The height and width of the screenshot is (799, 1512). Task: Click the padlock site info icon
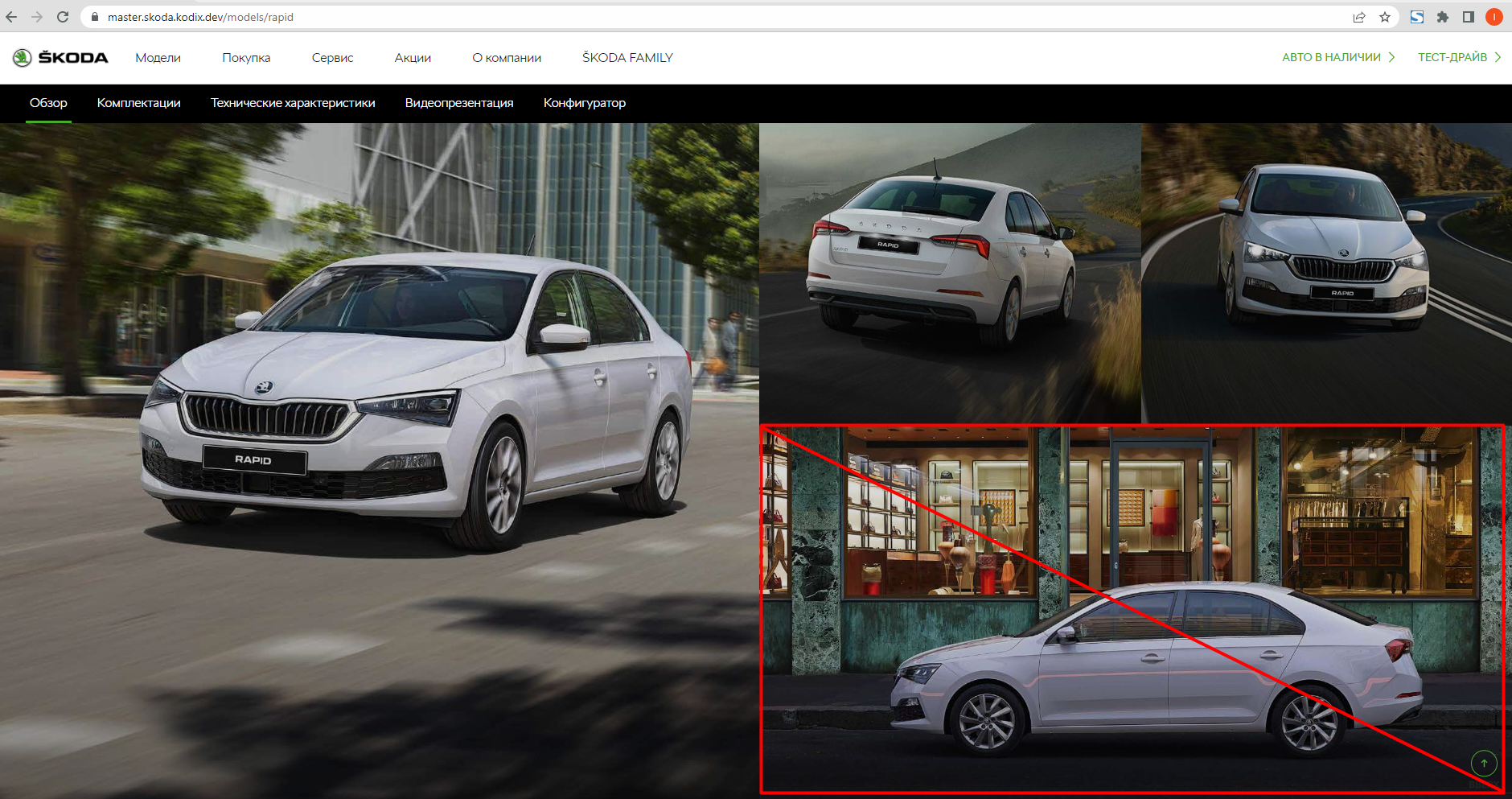click(x=95, y=17)
